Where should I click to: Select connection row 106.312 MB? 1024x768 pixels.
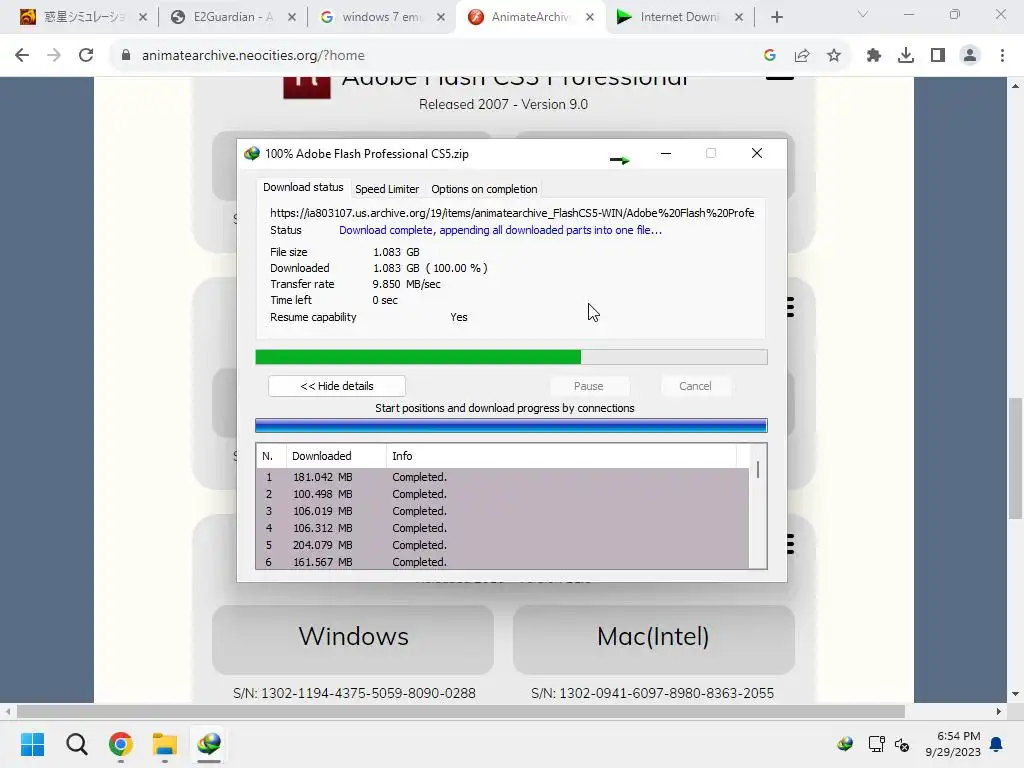(503, 528)
